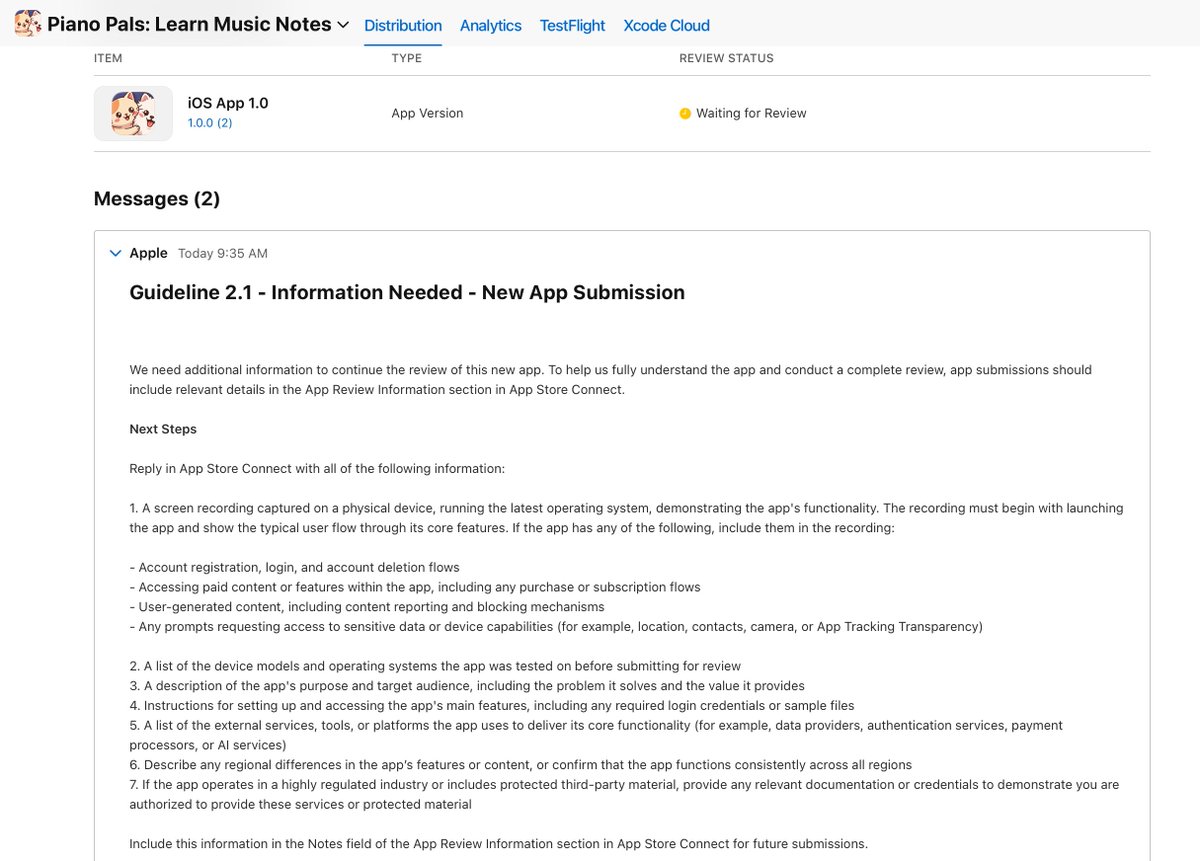The image size is (1200, 861).
Task: Collapse the Apple message with the chevron
Action: pos(116,253)
